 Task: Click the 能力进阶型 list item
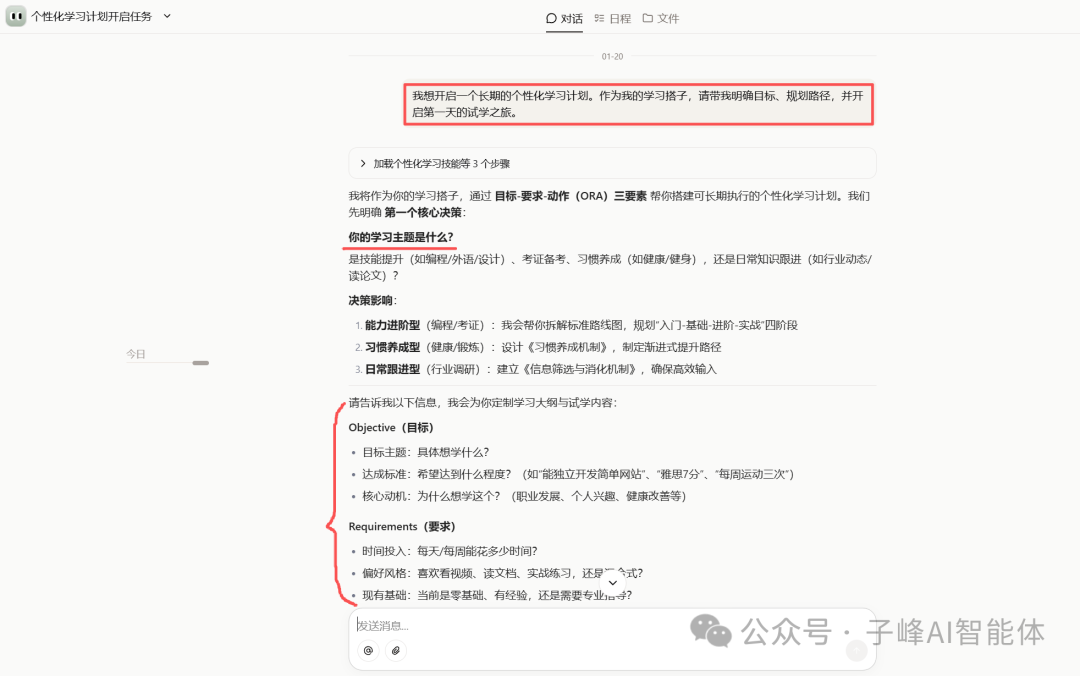click(x=581, y=325)
